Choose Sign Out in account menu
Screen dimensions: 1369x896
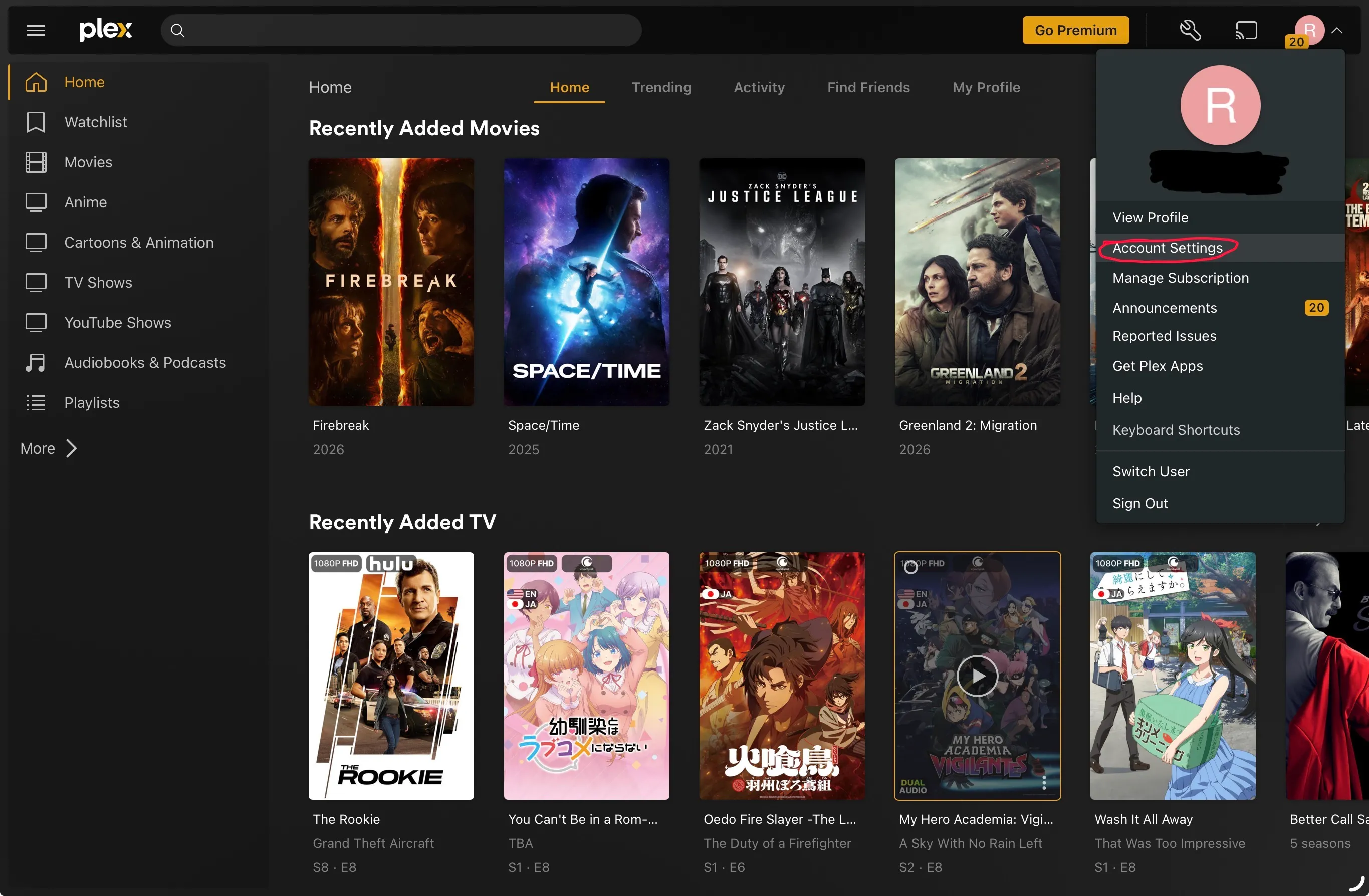pos(1139,503)
